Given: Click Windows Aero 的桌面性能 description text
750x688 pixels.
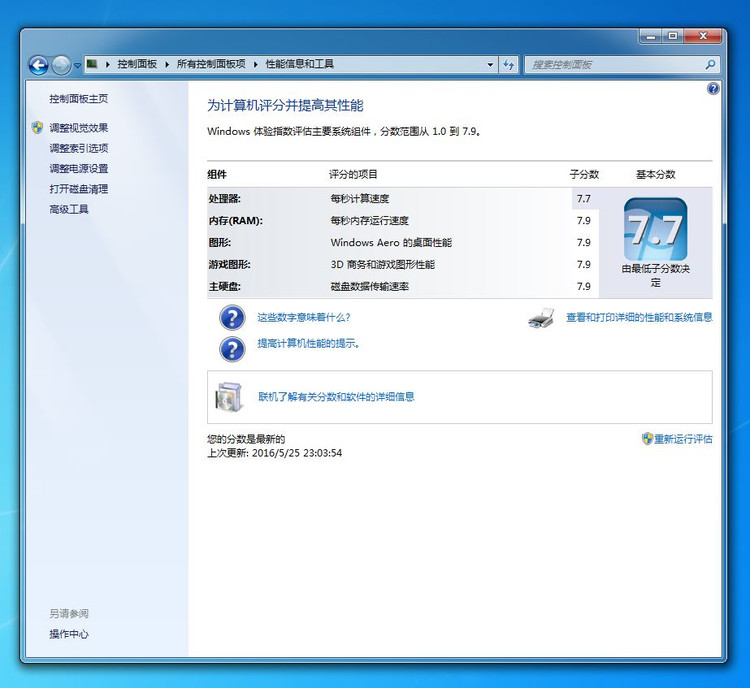Looking at the screenshot, I should point(391,243).
